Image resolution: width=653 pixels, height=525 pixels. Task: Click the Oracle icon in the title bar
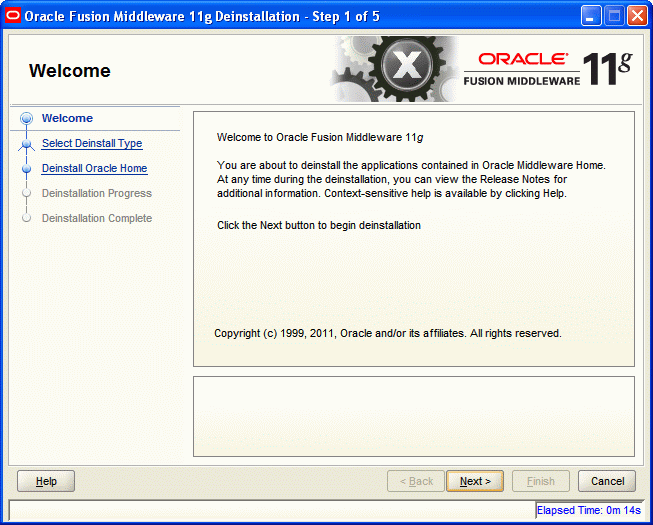[13, 16]
